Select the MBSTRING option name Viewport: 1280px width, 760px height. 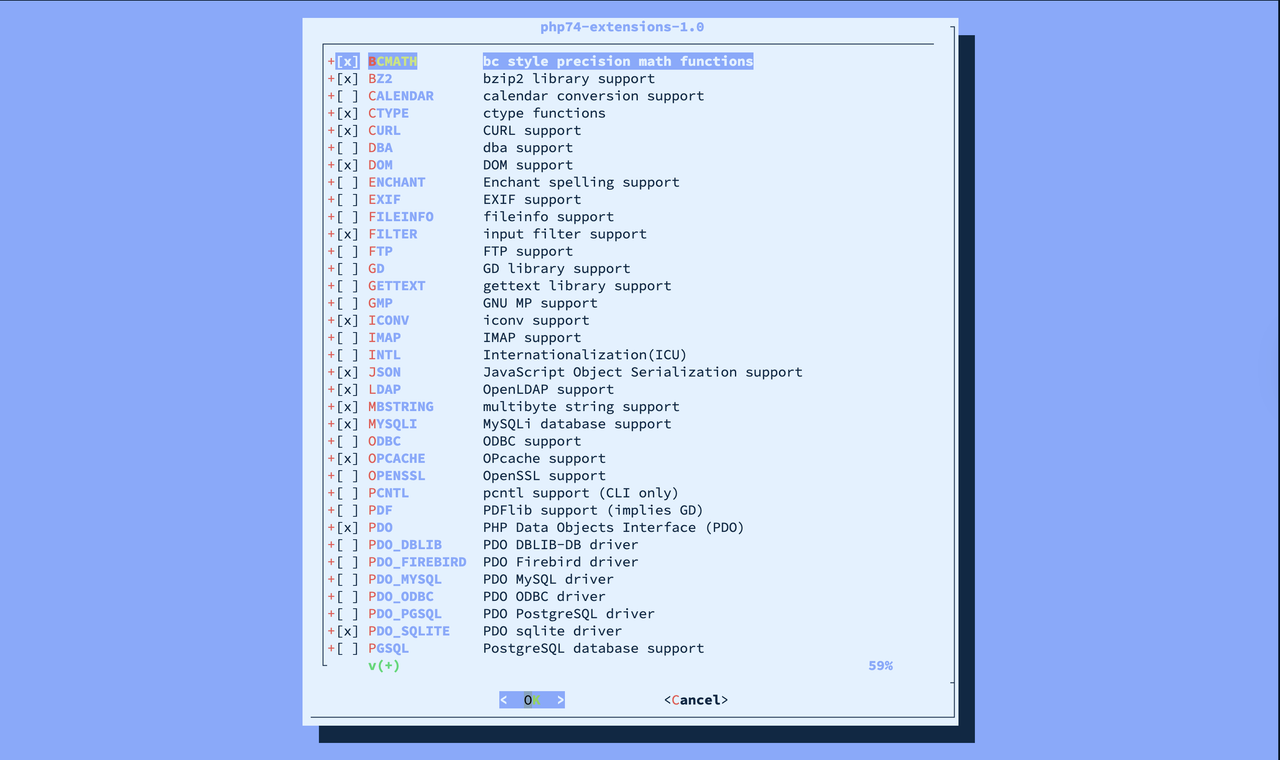pyautogui.click(x=400, y=407)
